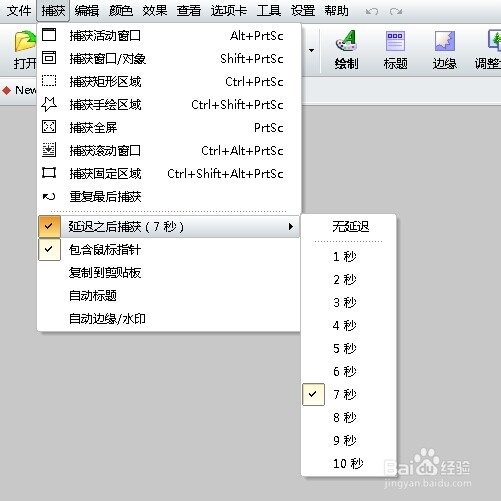The height and width of the screenshot is (501, 501).
Task: Click the repeat last capture arrow icon
Action: 49,196
